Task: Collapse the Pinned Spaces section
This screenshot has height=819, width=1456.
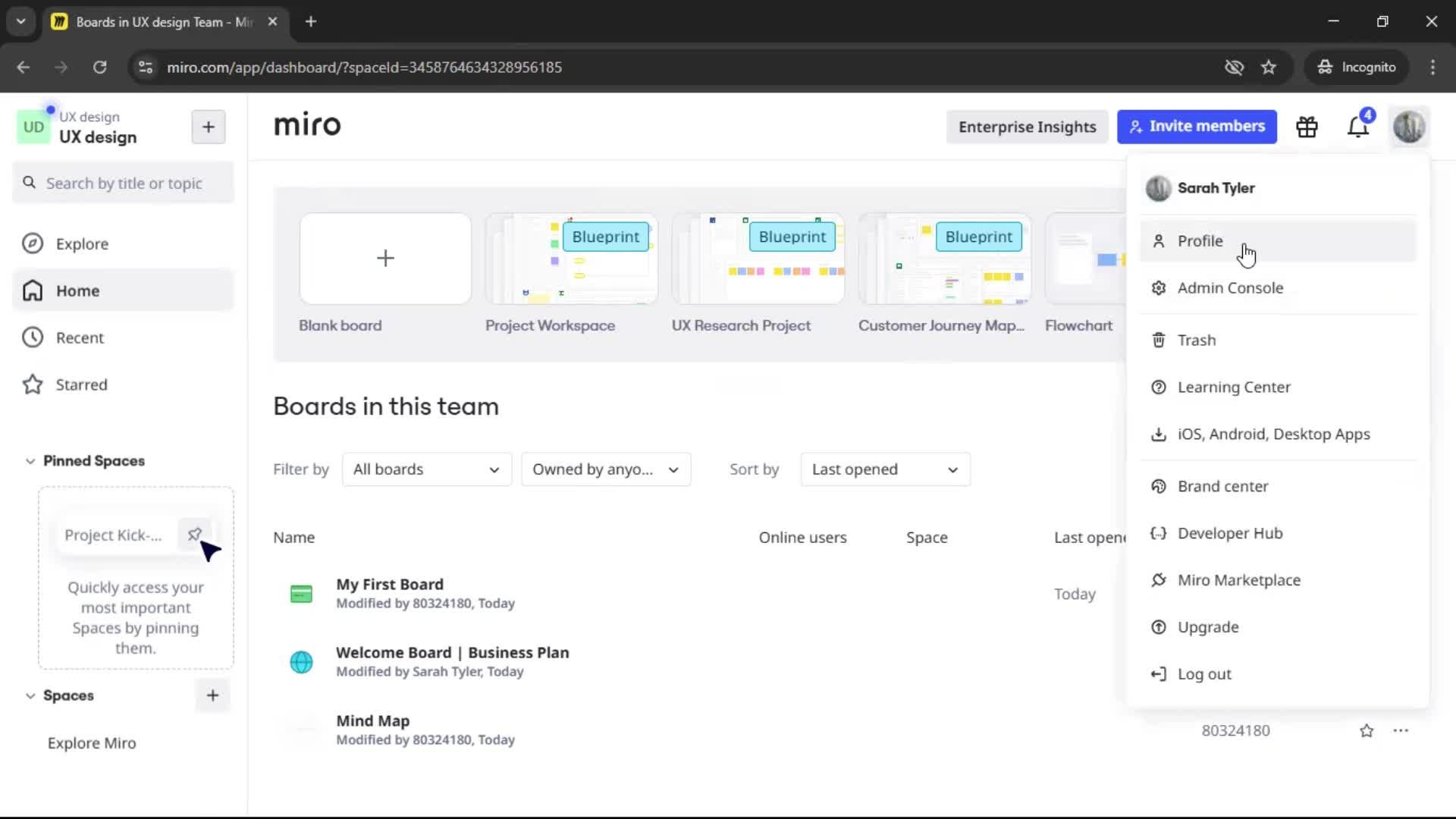Action: point(30,461)
